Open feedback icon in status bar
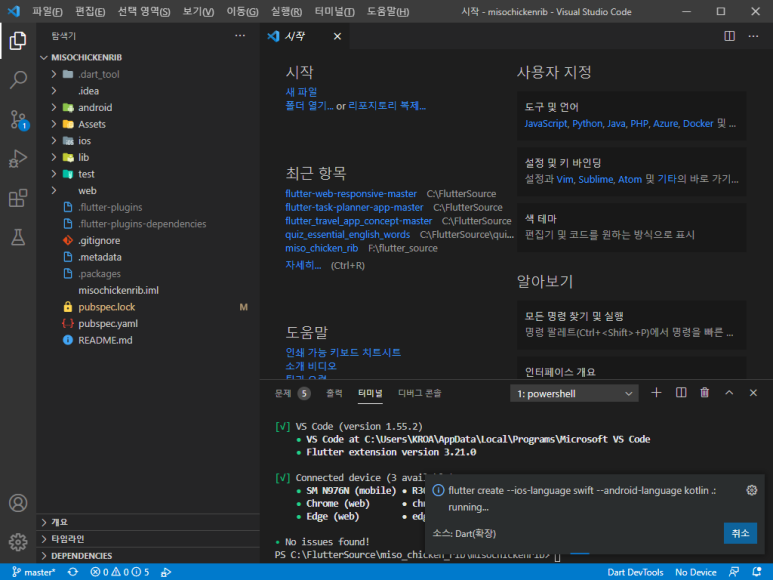The height and width of the screenshot is (580, 773). [734, 572]
